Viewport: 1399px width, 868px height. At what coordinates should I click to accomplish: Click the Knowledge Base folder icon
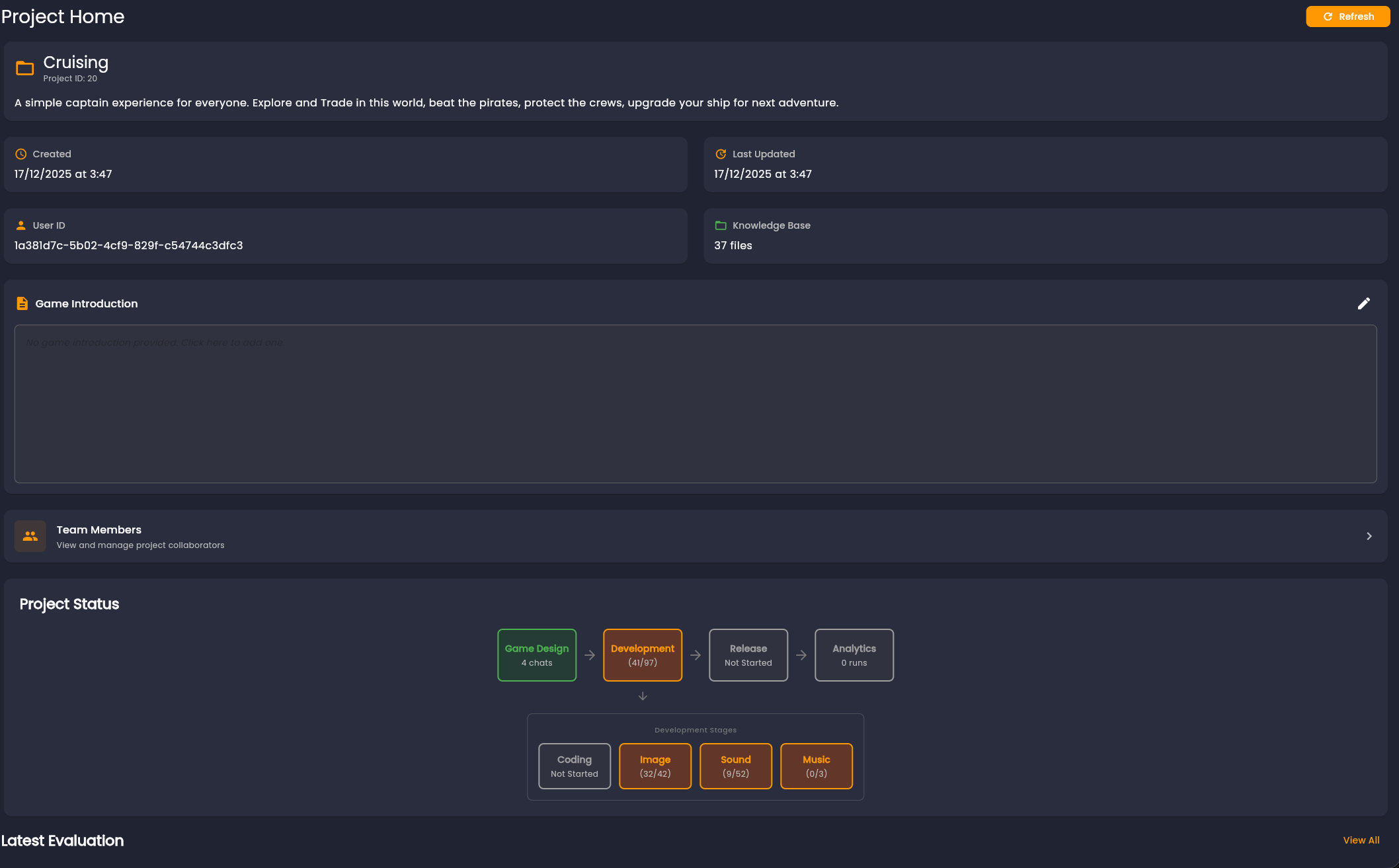click(720, 225)
